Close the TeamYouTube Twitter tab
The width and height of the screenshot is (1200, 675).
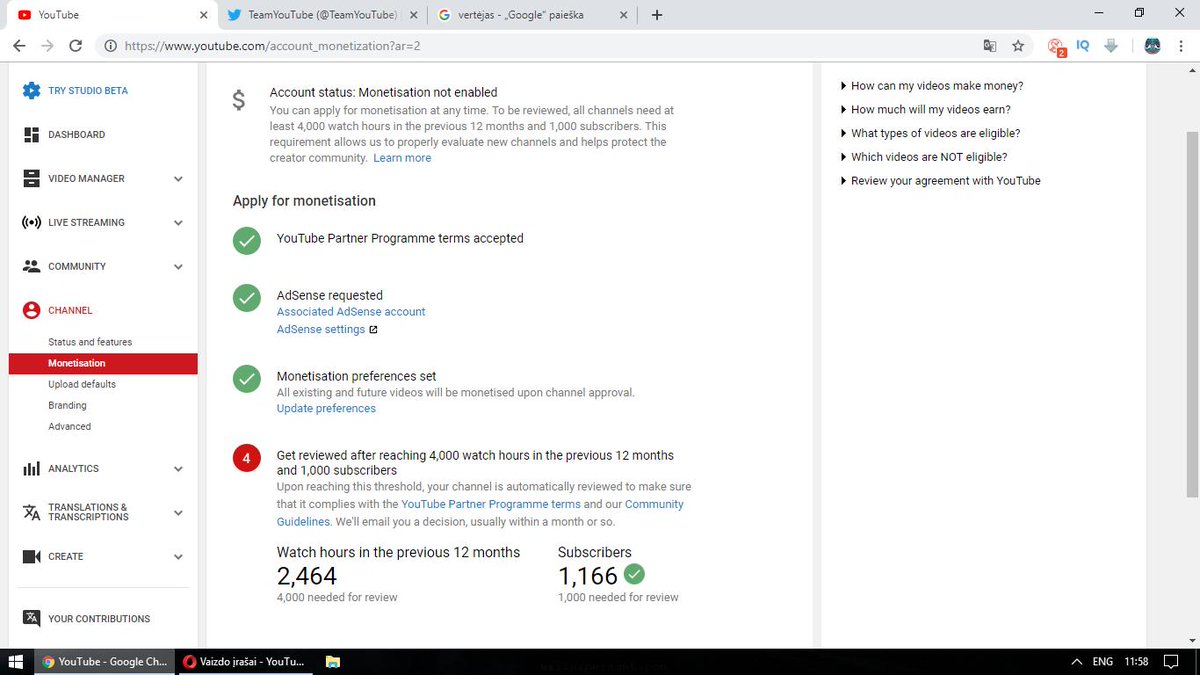point(414,15)
